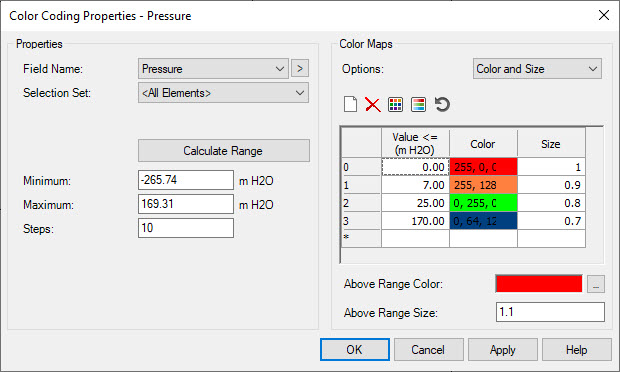
Task: Open the Above Range Color ellipsis button
Action: point(595,284)
